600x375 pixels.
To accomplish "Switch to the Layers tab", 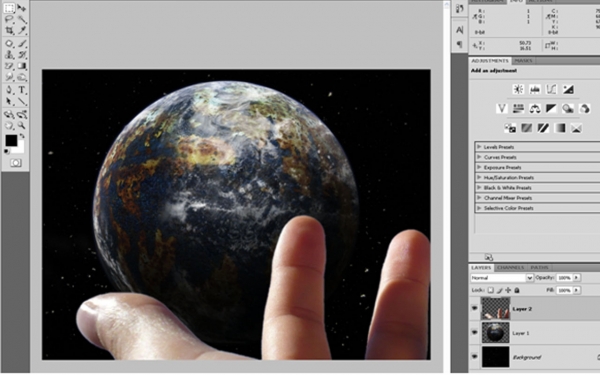I will [481, 267].
